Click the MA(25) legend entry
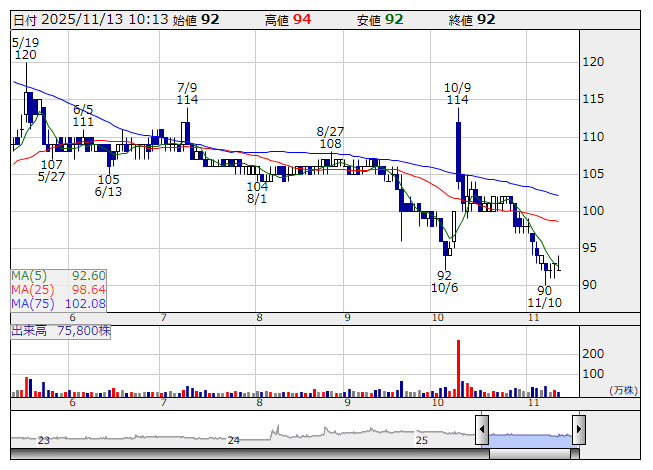 point(58,290)
